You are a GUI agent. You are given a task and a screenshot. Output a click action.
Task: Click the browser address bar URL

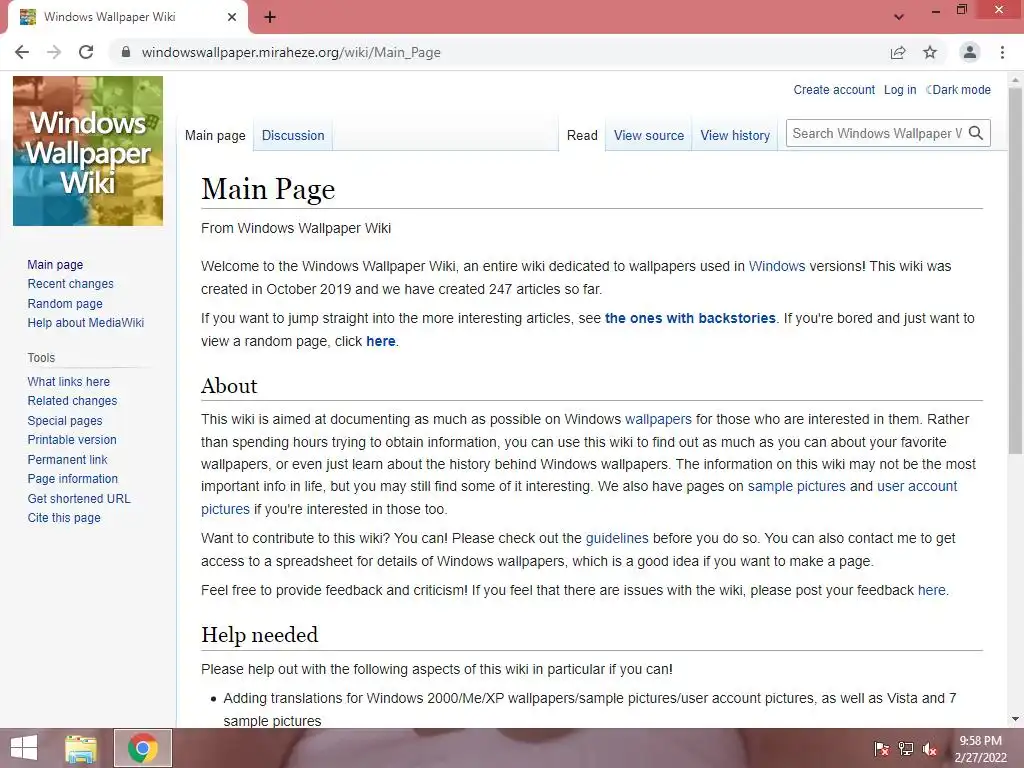point(291,52)
